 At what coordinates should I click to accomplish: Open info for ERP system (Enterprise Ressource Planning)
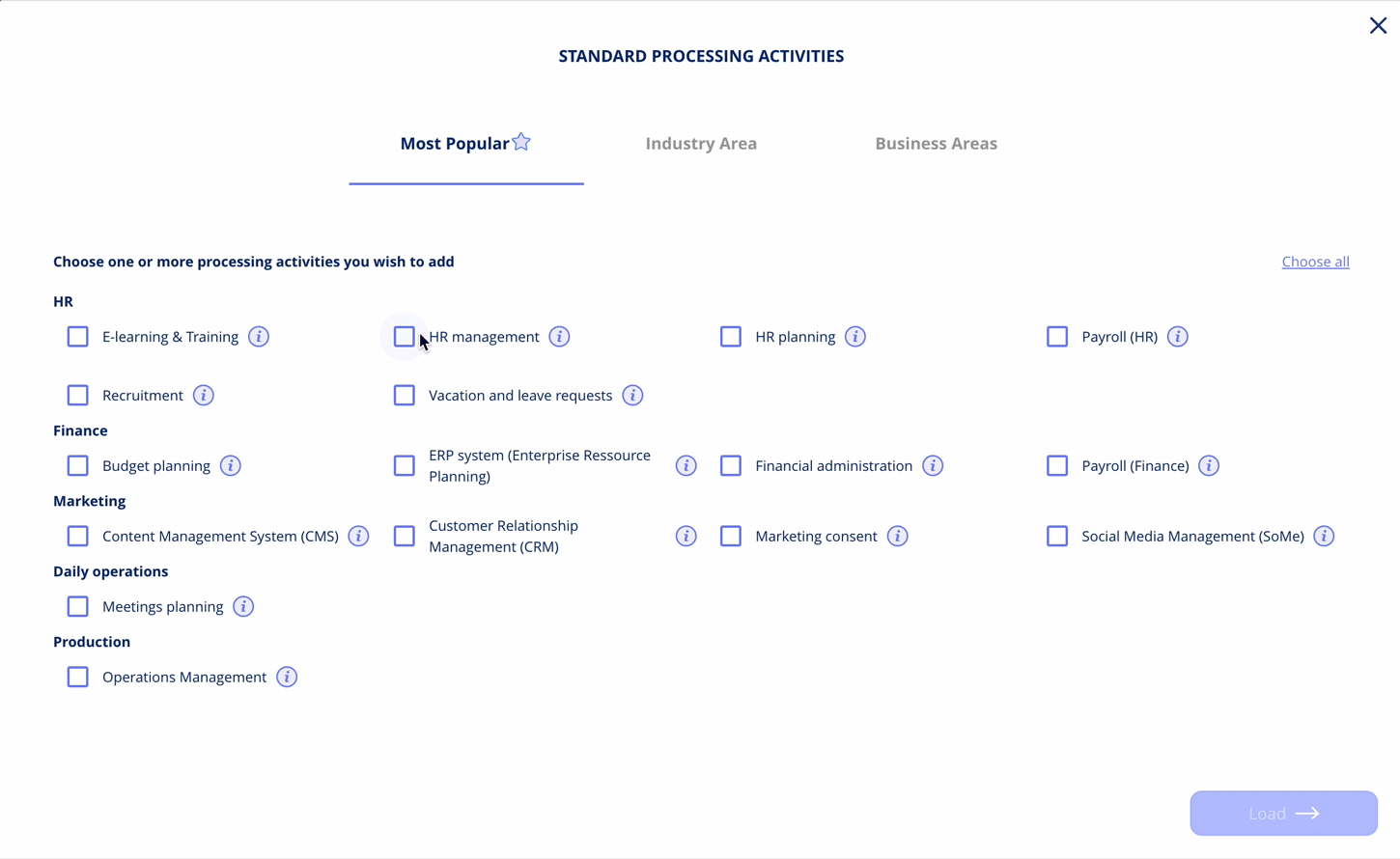point(686,465)
